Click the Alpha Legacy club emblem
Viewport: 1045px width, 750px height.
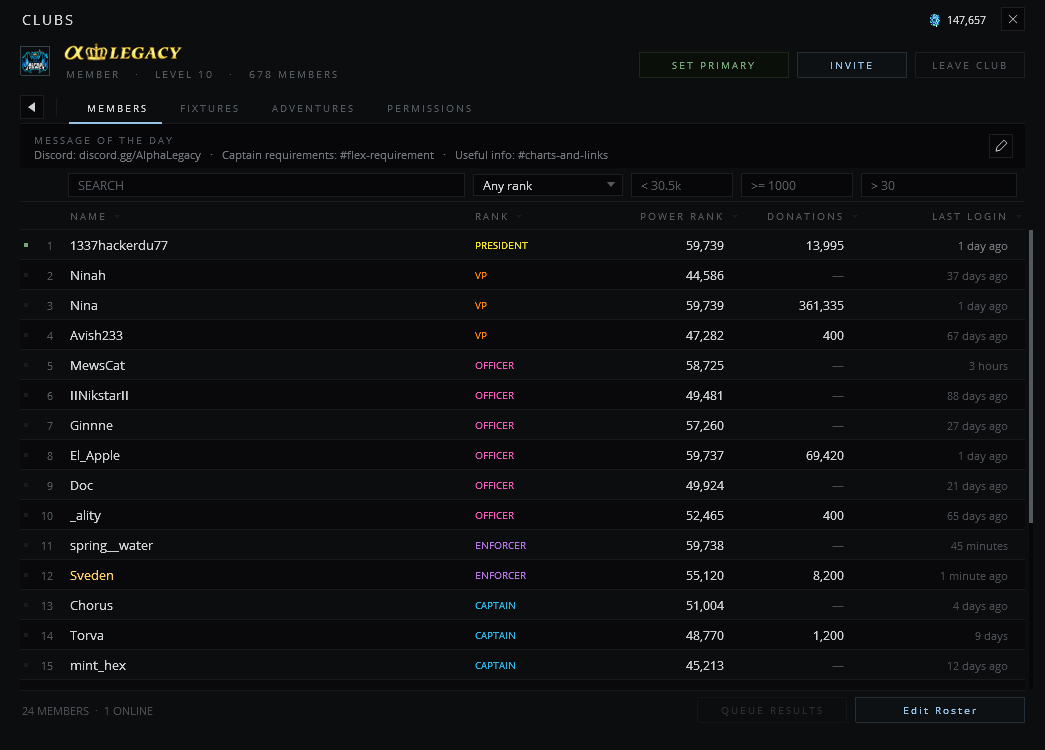click(35, 61)
